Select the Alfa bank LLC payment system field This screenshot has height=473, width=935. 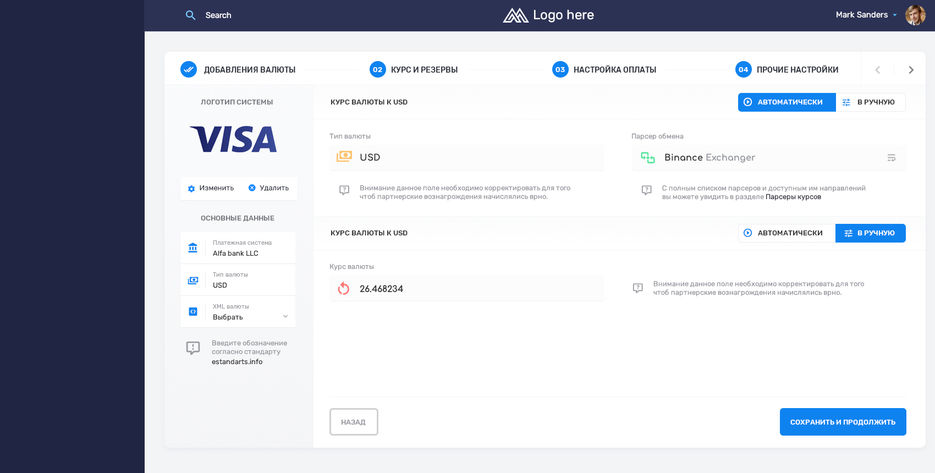tap(238, 248)
